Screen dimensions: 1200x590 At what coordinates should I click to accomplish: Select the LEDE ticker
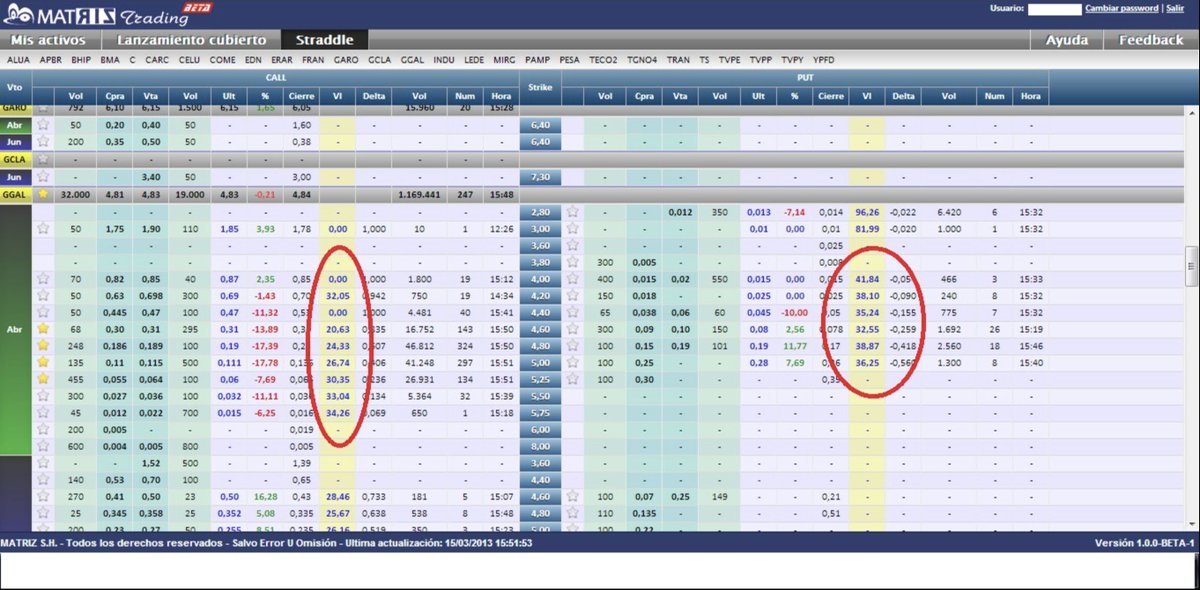[x=475, y=60]
